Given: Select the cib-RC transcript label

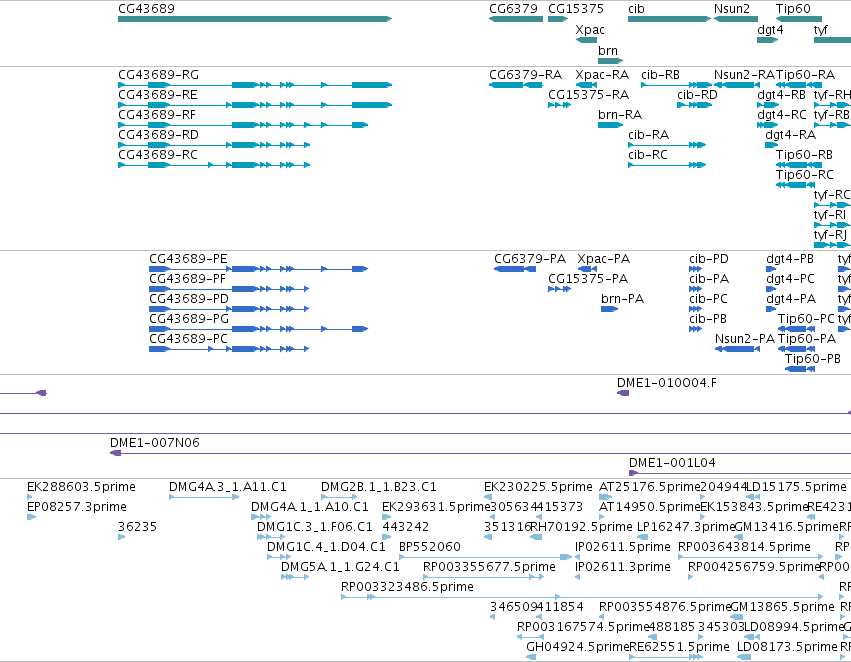Looking at the screenshot, I should pyautogui.click(x=648, y=155).
